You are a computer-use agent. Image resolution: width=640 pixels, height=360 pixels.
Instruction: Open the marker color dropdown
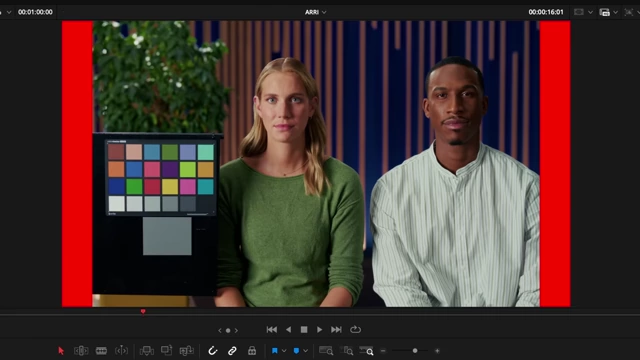pos(305,351)
